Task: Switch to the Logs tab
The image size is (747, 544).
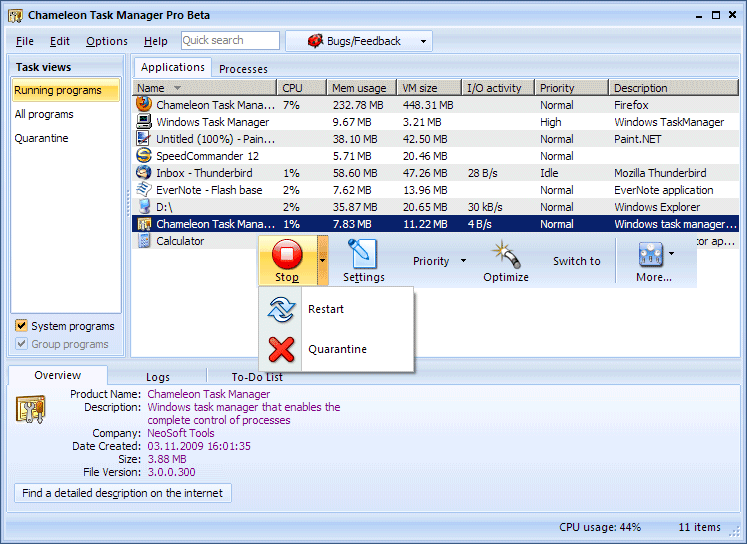Action: click(158, 377)
